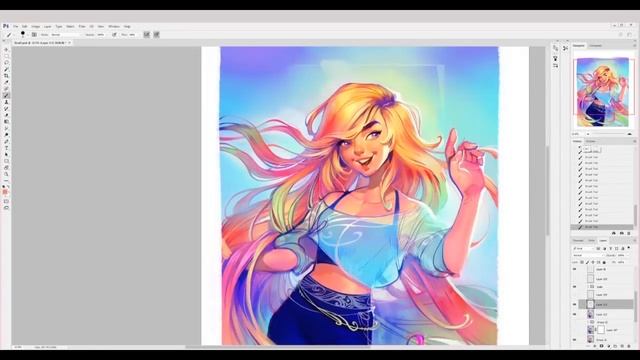Open the History panel menu
This screenshot has height=360, width=640.
click(634, 141)
